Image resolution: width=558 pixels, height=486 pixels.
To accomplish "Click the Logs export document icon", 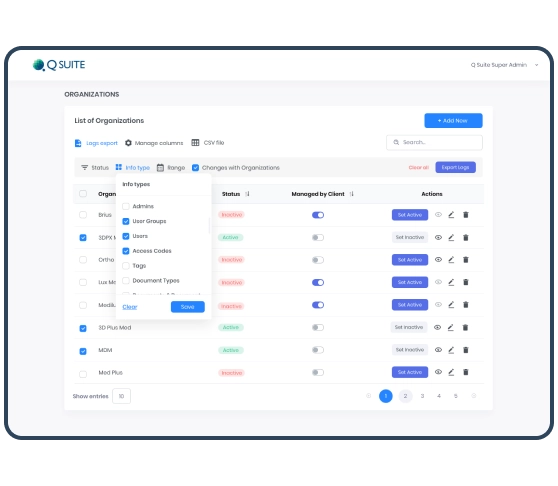I will (x=78, y=143).
